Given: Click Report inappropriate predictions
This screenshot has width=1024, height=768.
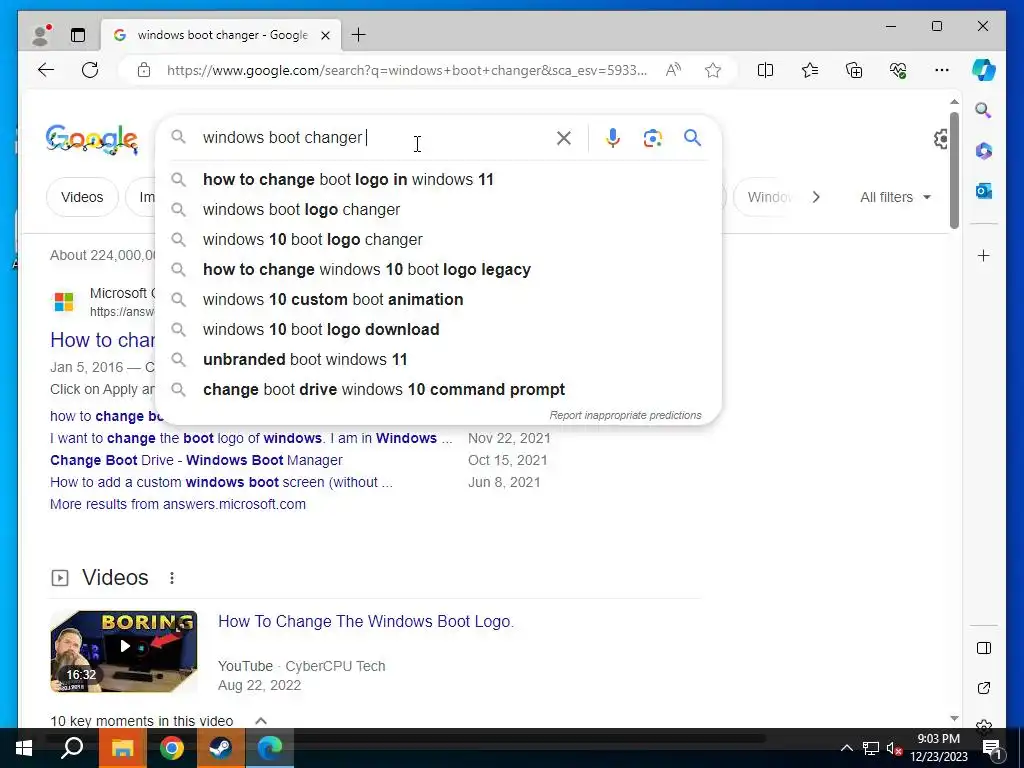Looking at the screenshot, I should (x=625, y=415).
